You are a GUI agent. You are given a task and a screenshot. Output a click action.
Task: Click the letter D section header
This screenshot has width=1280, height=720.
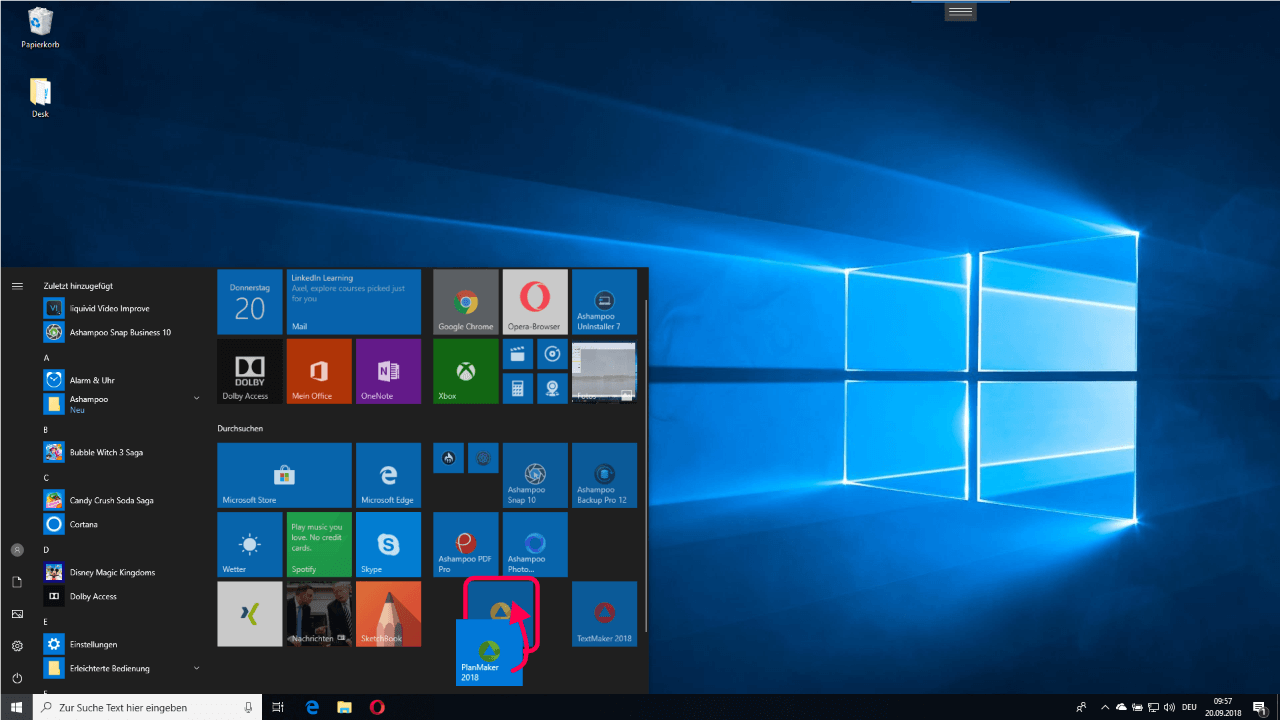[x=46, y=549]
